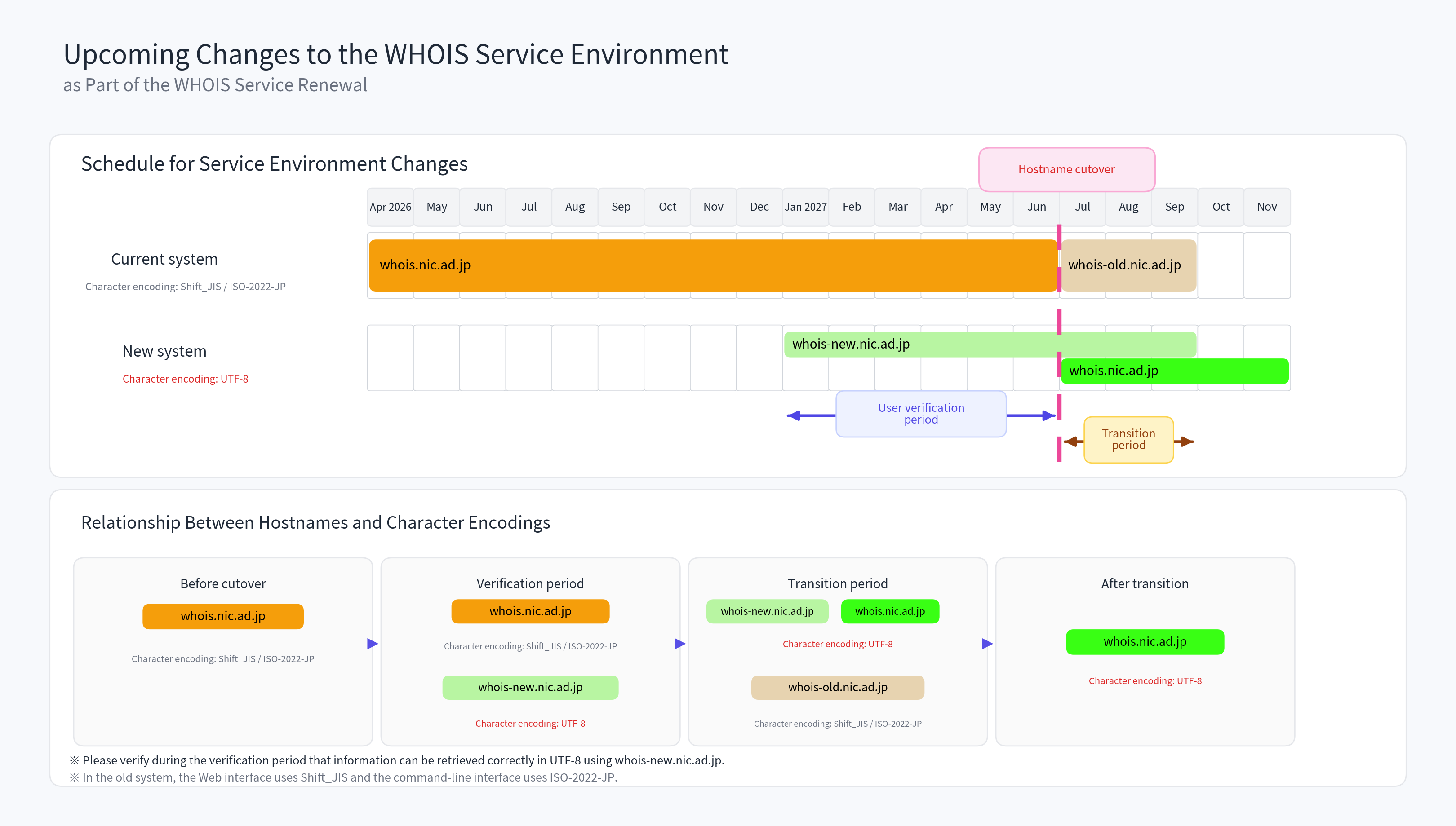Click the tan whois-old.nic.ad.jp timeline bar
1456x826 pixels.
coord(1128,265)
